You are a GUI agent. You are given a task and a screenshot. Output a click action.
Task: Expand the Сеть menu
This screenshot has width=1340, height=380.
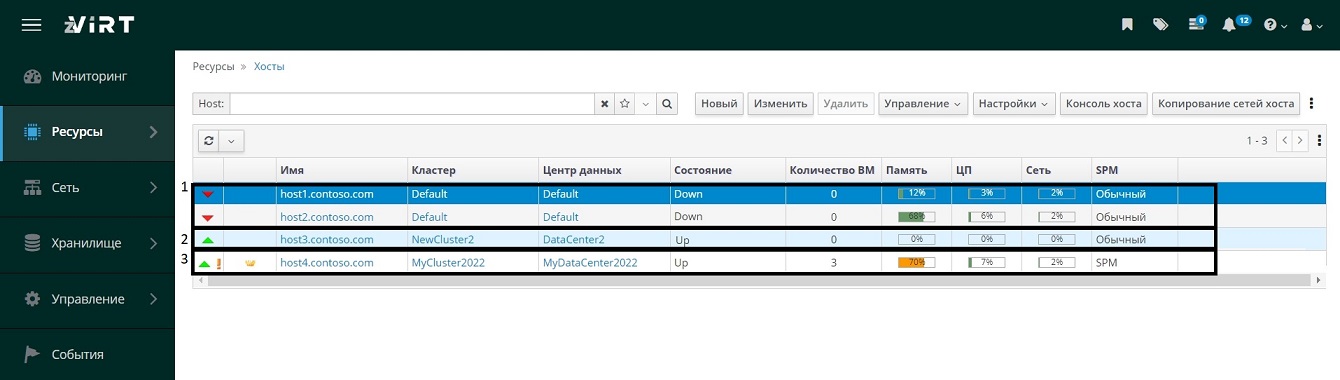tap(87, 187)
